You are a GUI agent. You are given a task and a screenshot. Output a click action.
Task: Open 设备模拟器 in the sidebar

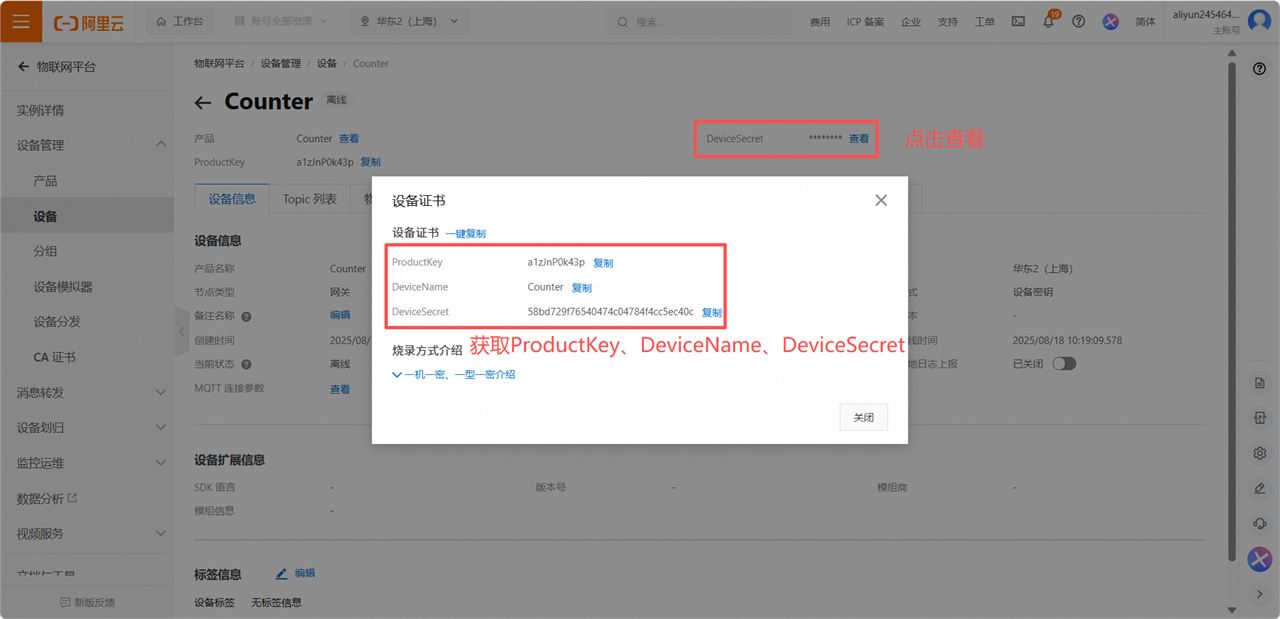click(63, 287)
